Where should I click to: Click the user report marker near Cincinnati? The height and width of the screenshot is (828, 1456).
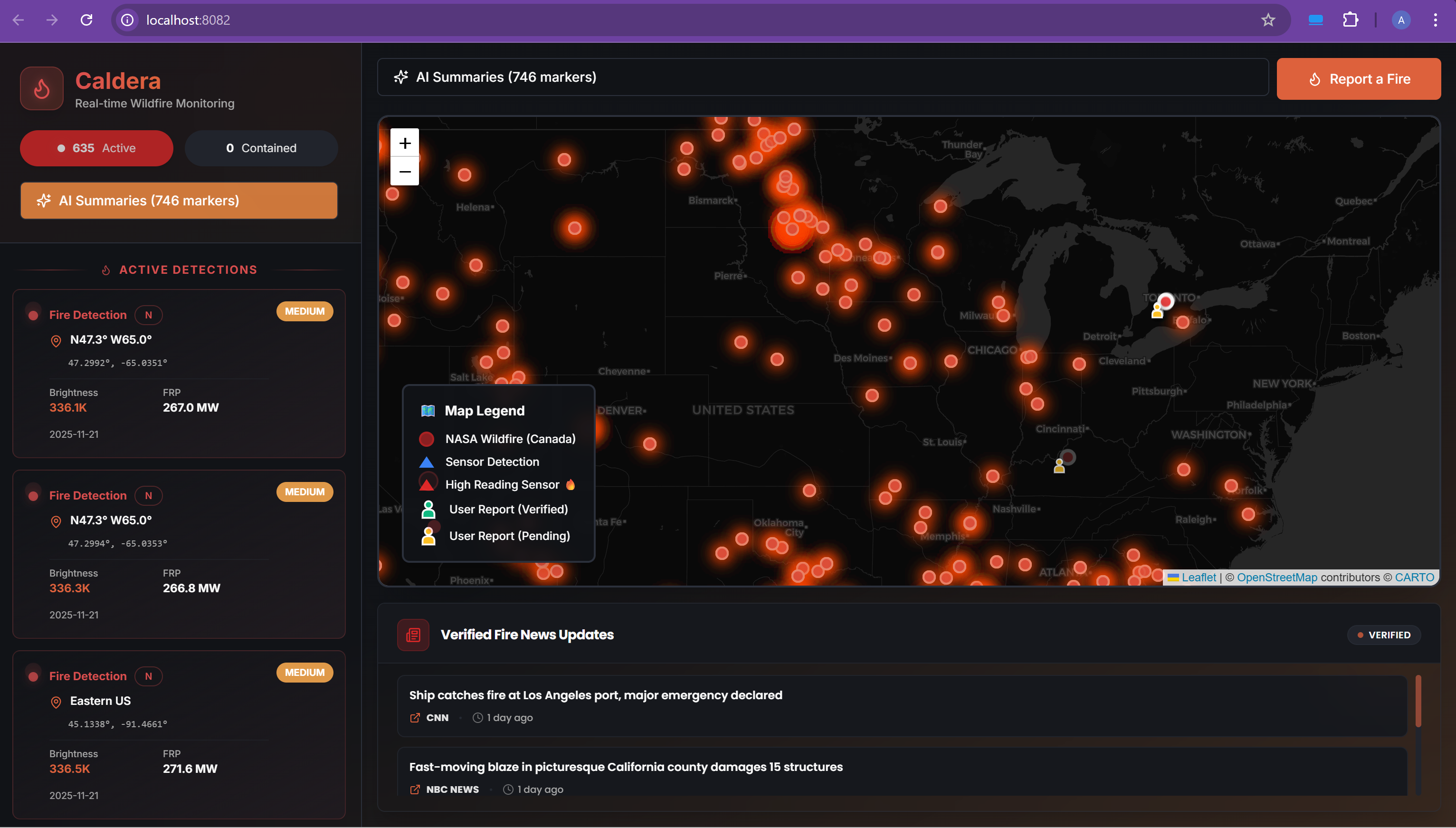pos(1059,466)
